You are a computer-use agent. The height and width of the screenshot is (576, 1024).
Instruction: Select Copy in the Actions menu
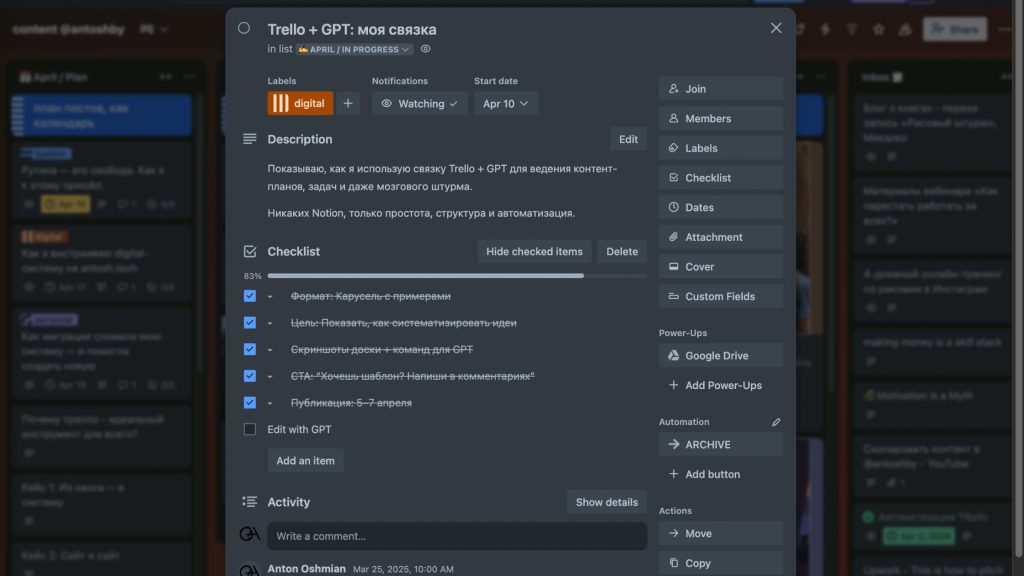pyautogui.click(x=720, y=563)
